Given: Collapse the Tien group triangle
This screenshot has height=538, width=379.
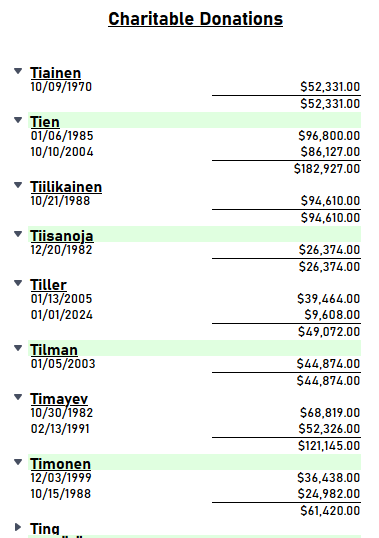Looking at the screenshot, I should pos(18,120).
